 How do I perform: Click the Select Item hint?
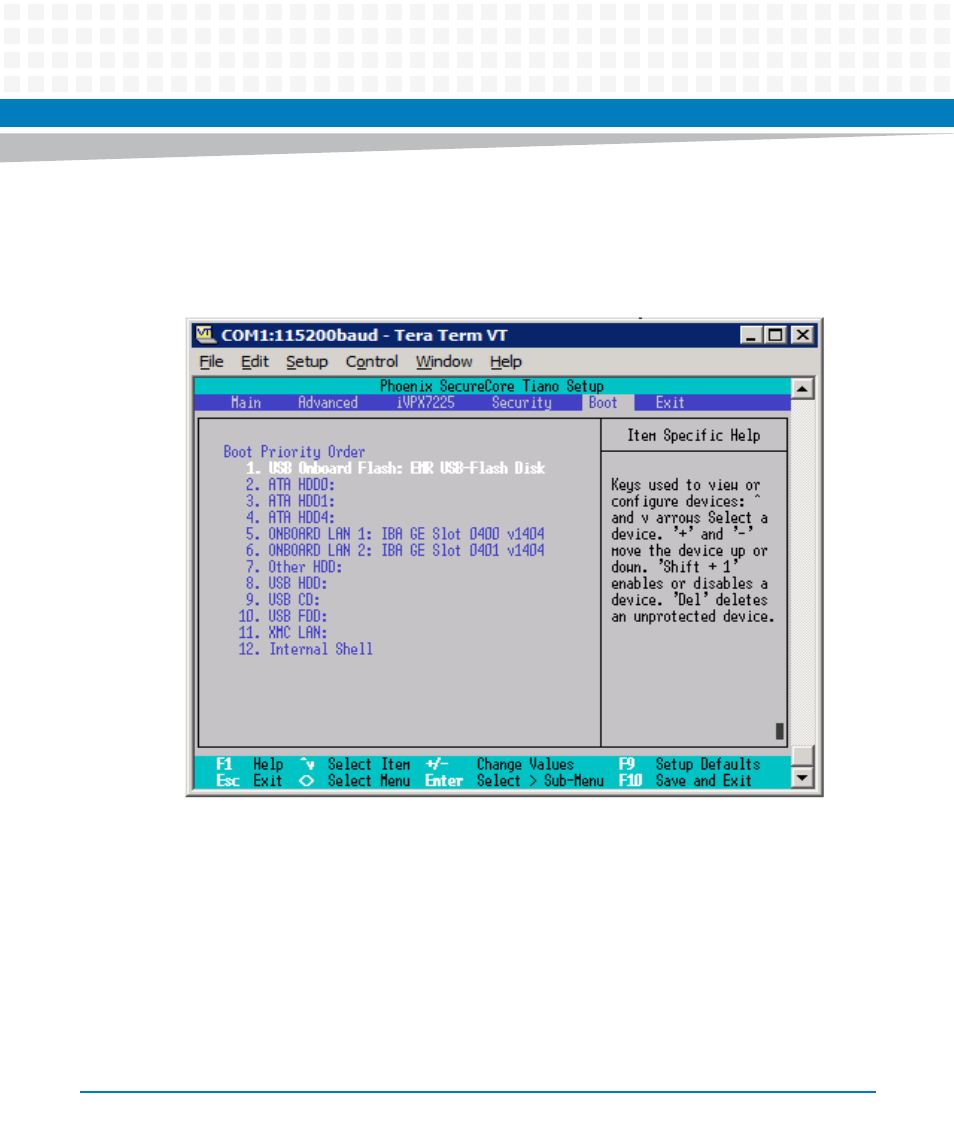tap(355, 765)
